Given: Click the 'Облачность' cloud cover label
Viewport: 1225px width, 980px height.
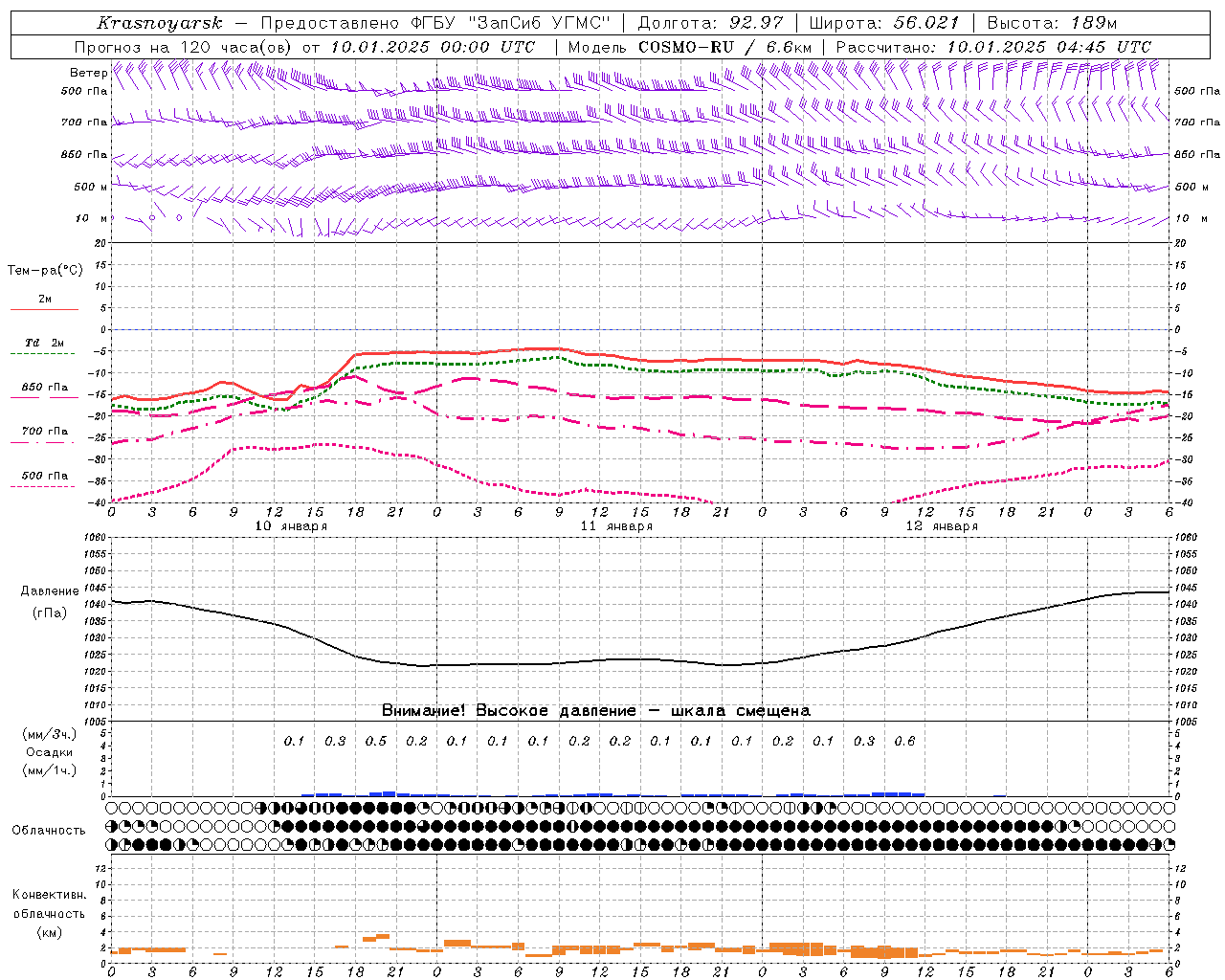Looking at the screenshot, I should (49, 831).
